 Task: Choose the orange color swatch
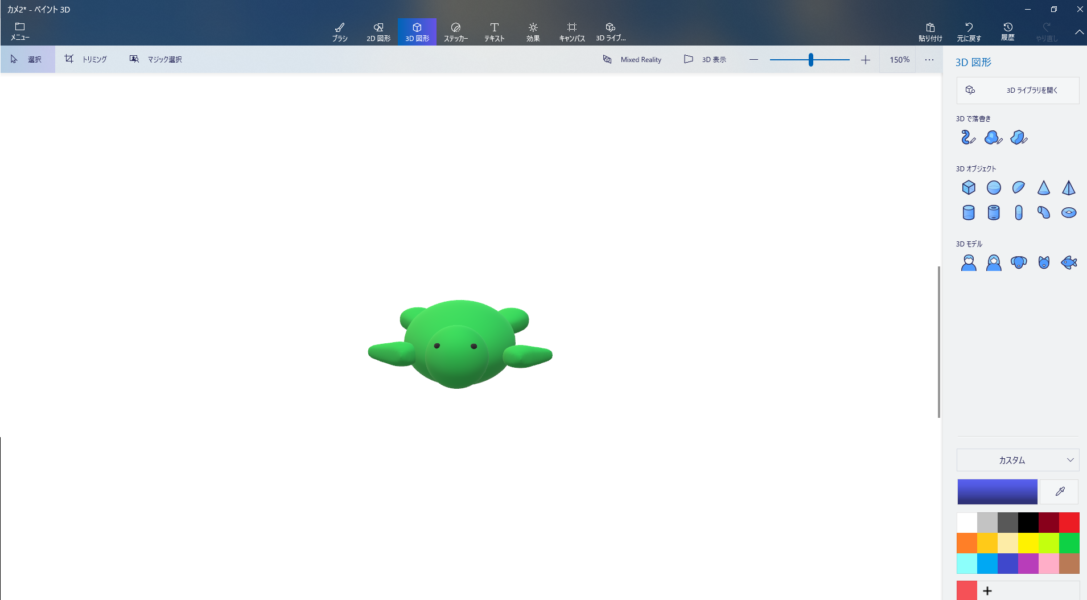click(966, 543)
